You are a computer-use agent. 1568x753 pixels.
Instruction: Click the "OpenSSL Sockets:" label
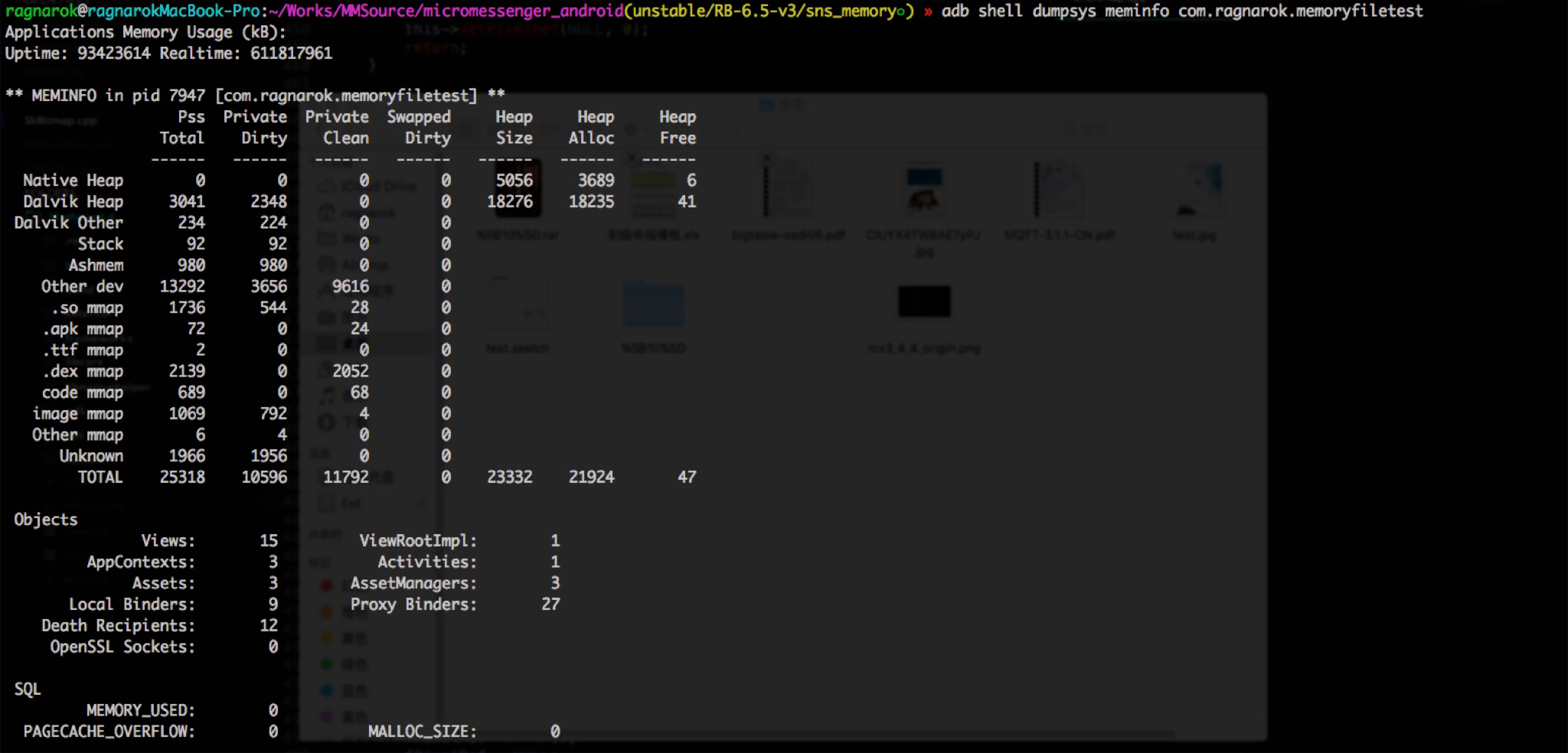[x=122, y=647]
